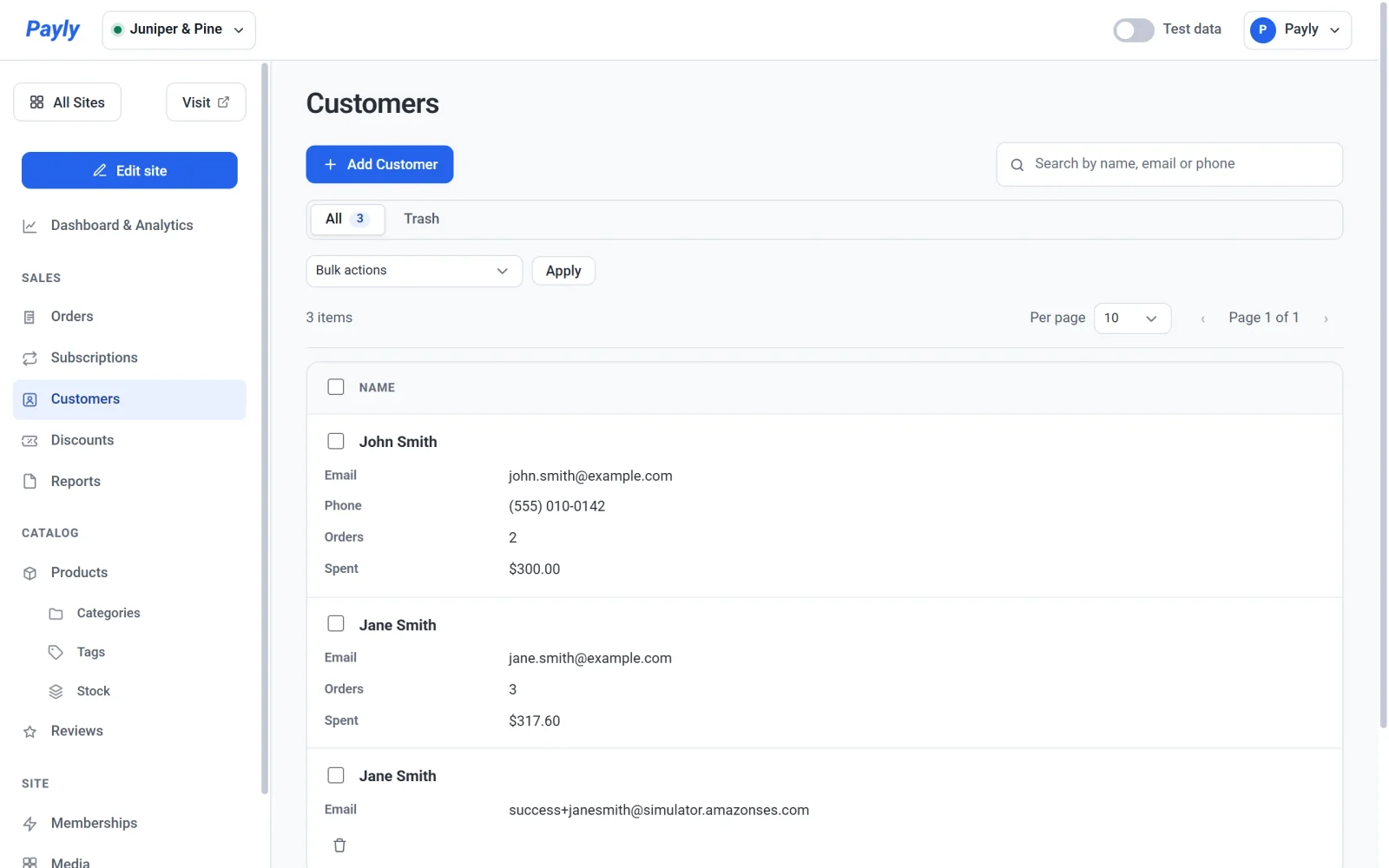Click the Products box icon
Image resolution: width=1389 pixels, height=868 pixels.
click(30, 573)
